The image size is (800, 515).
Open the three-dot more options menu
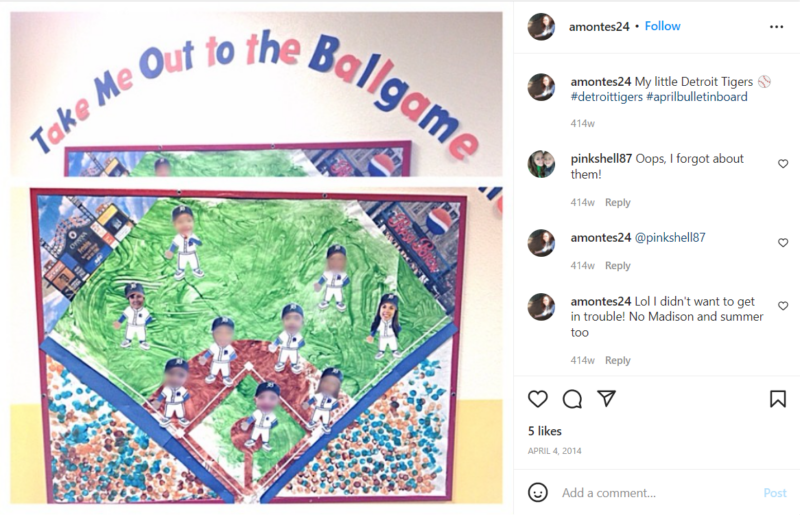click(x=776, y=27)
